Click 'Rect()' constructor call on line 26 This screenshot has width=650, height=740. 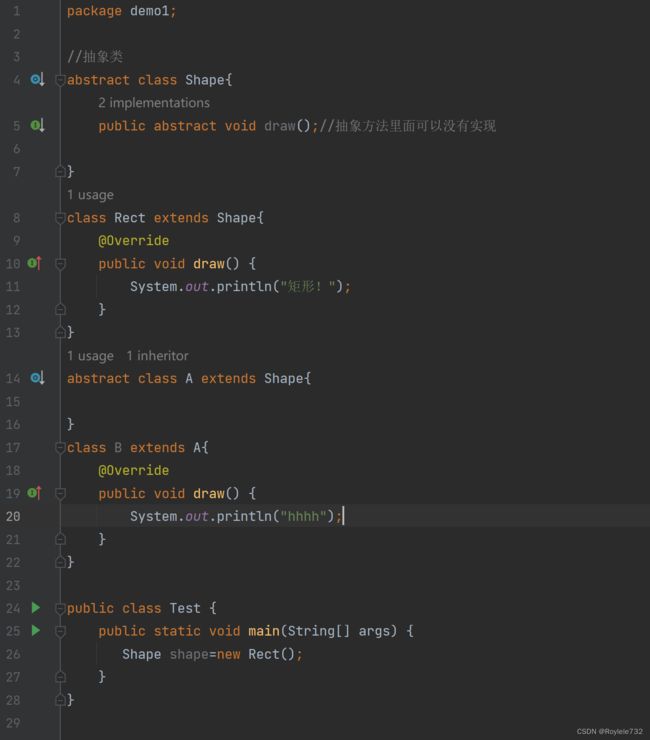271,654
